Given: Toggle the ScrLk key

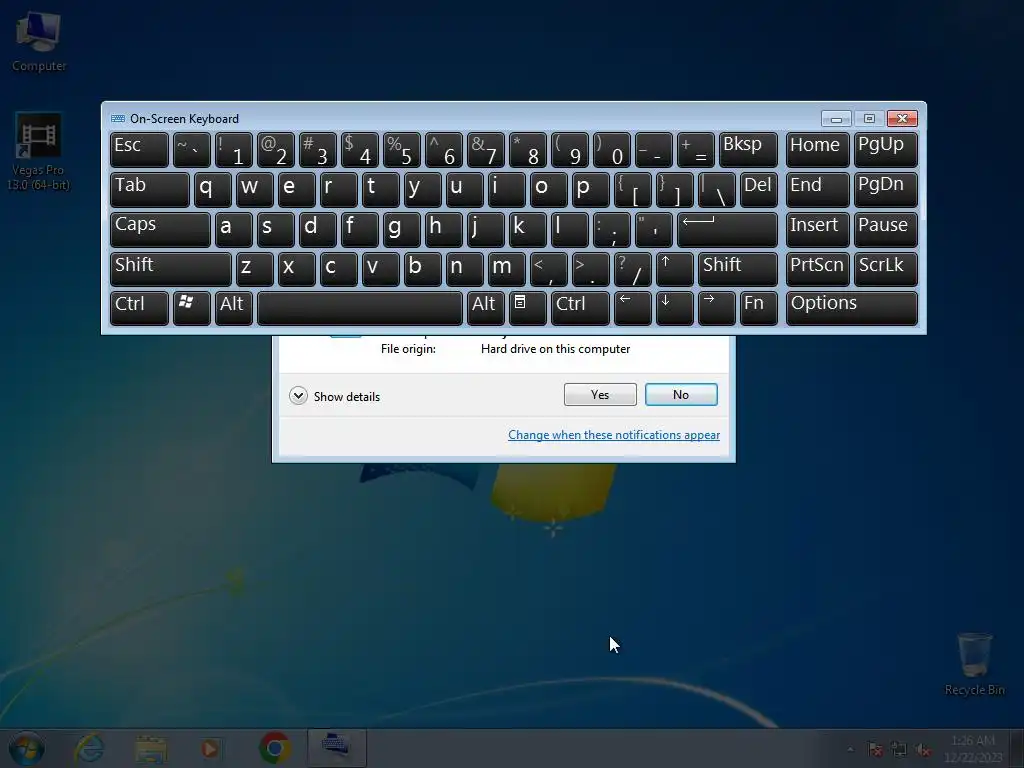Looking at the screenshot, I should (x=886, y=269).
